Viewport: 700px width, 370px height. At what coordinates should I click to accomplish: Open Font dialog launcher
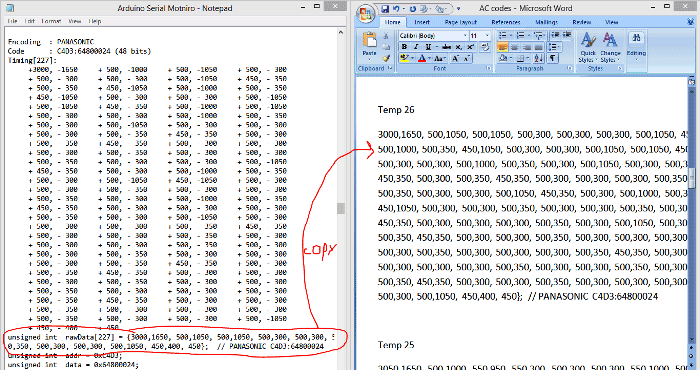pyautogui.click(x=488, y=68)
